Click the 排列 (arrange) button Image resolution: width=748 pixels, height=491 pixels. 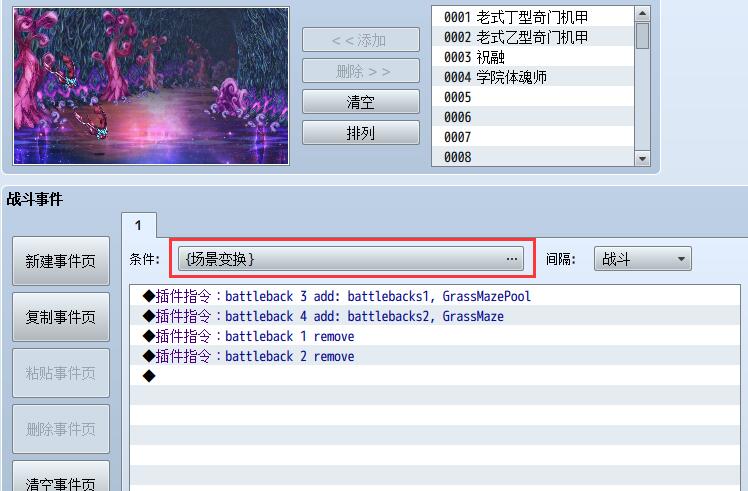tap(361, 133)
